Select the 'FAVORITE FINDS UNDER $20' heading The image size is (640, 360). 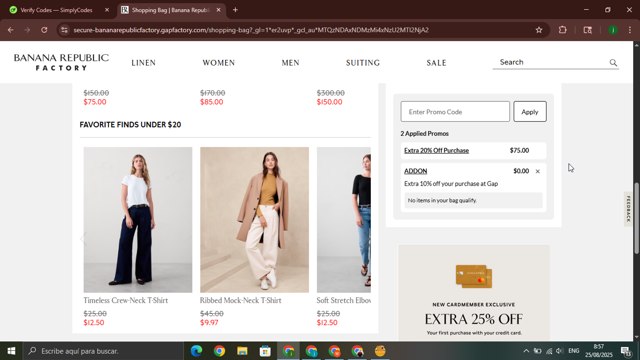pyautogui.click(x=130, y=124)
